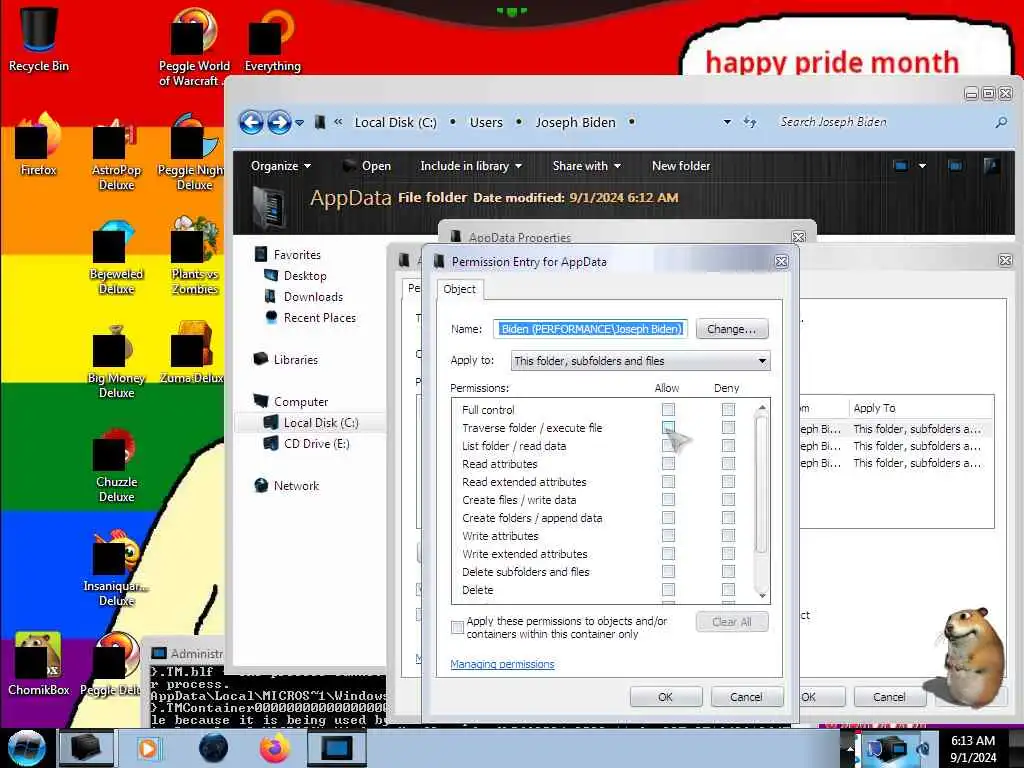The height and width of the screenshot is (768, 1024).
Task: Click the search magnifier in Explorer
Action: point(1000,122)
